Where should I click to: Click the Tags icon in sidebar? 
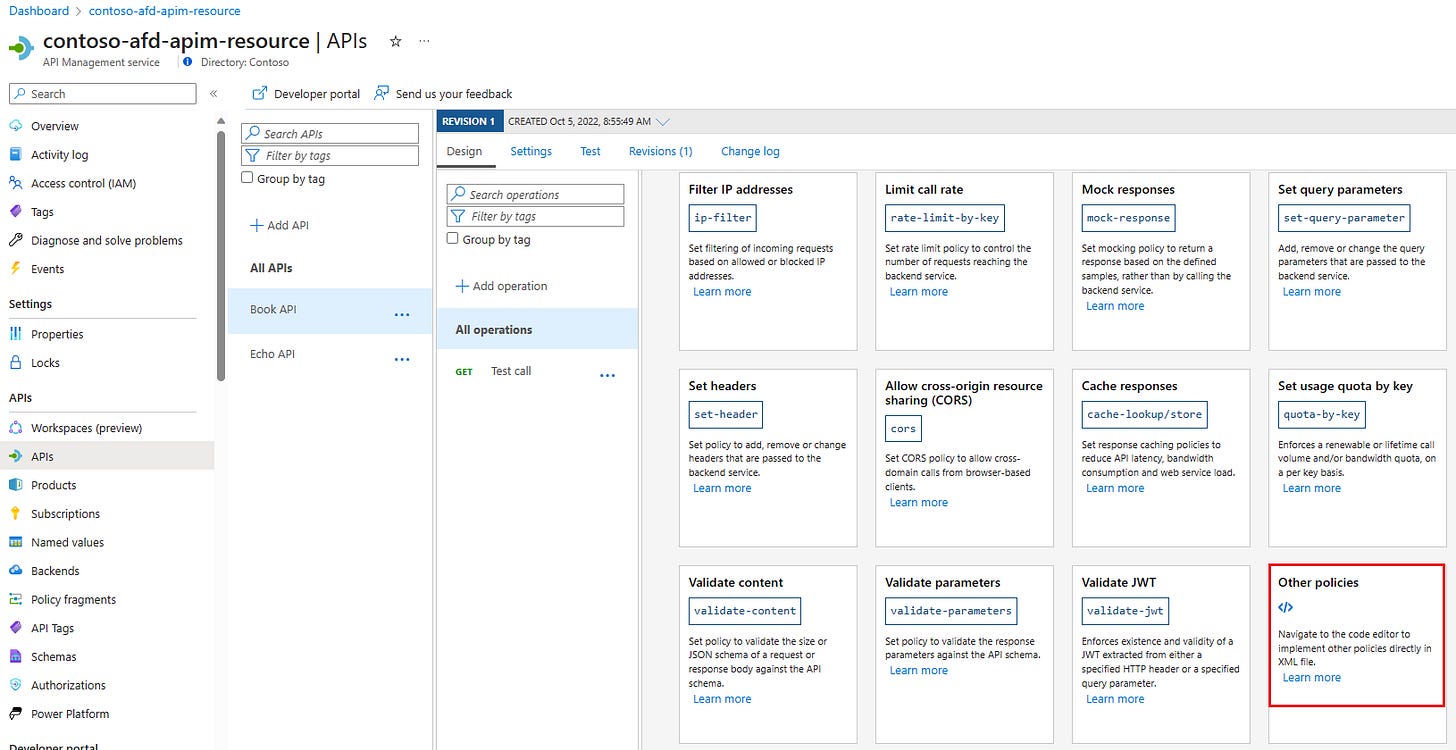coord(15,212)
